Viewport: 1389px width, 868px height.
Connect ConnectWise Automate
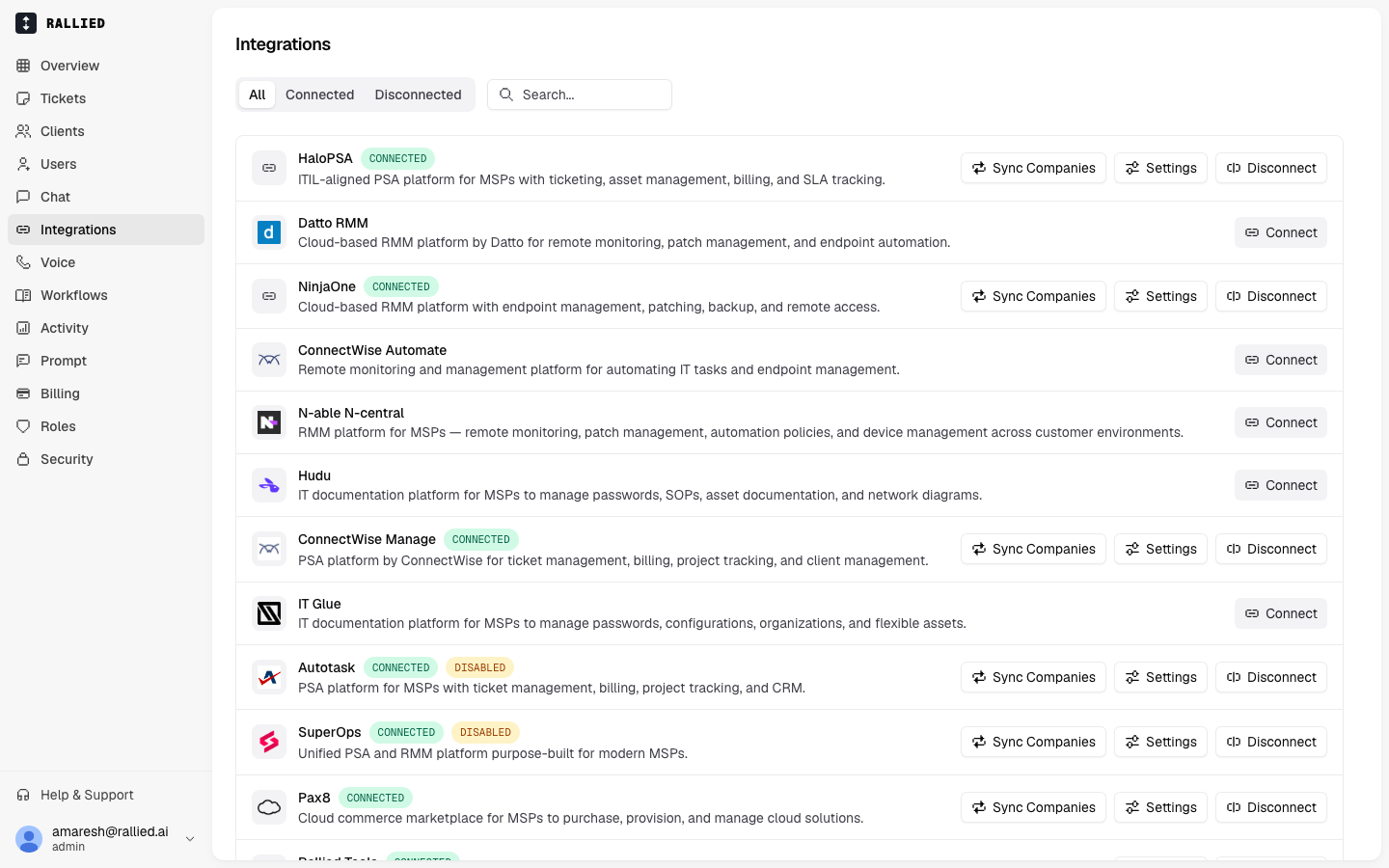tap(1281, 360)
